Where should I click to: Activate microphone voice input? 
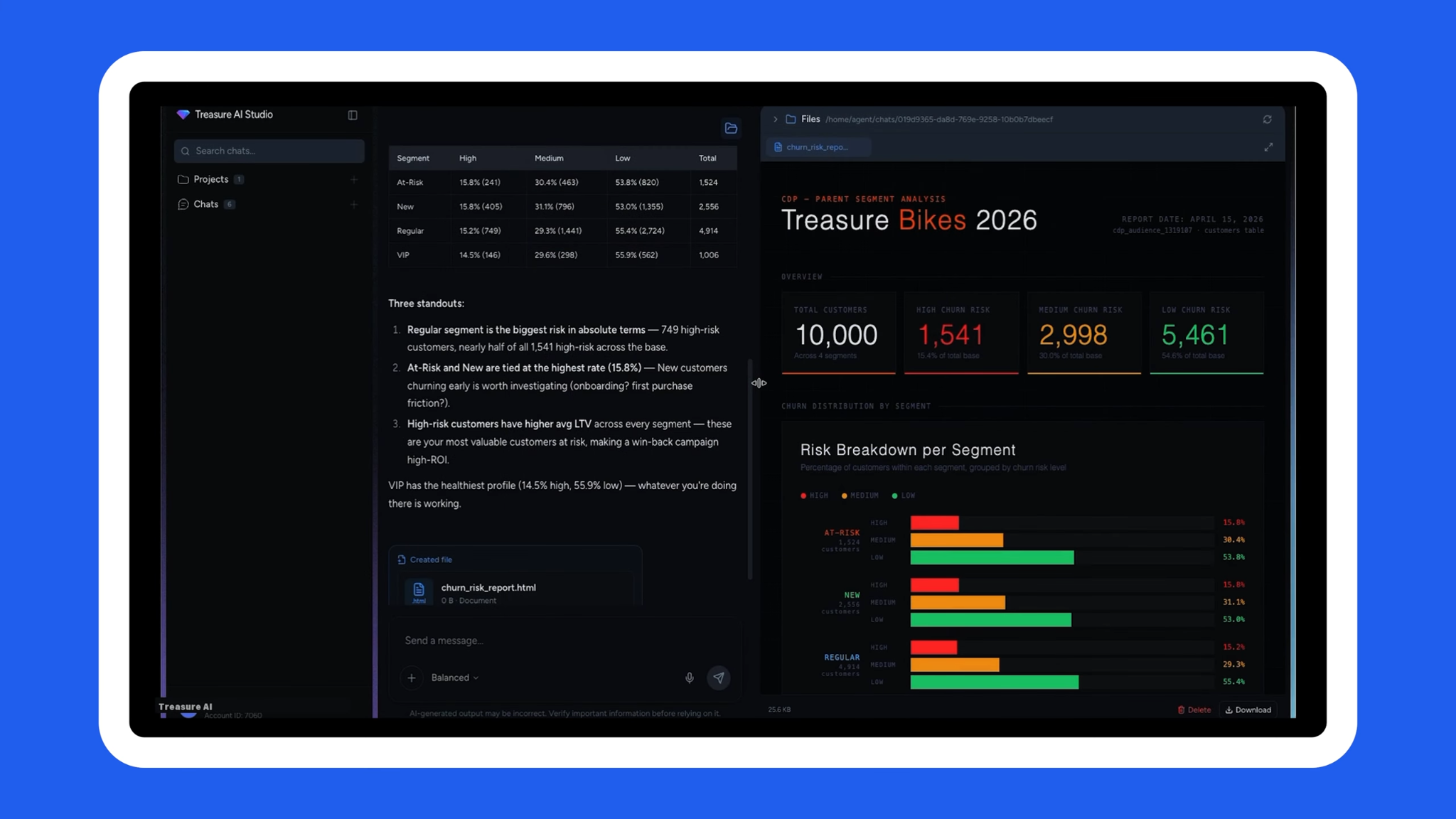click(x=690, y=678)
